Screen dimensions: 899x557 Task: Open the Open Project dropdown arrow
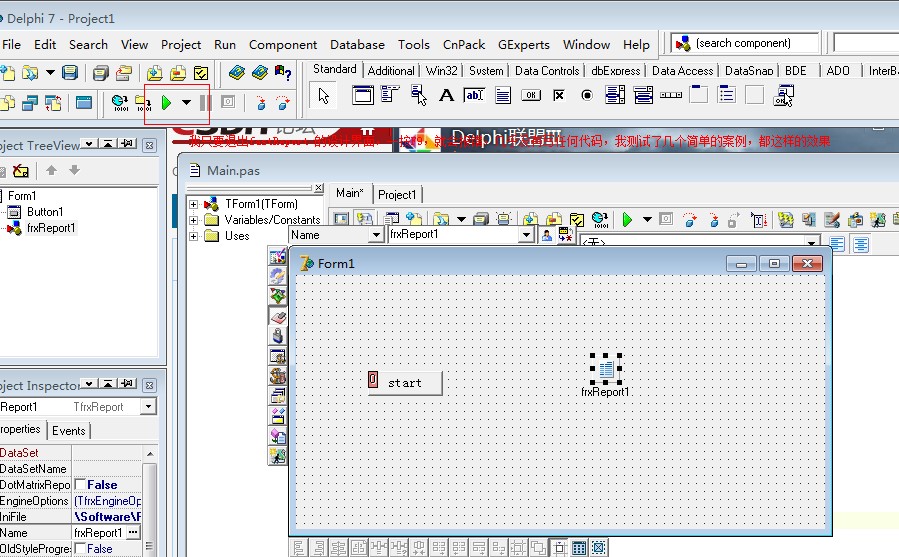50,73
